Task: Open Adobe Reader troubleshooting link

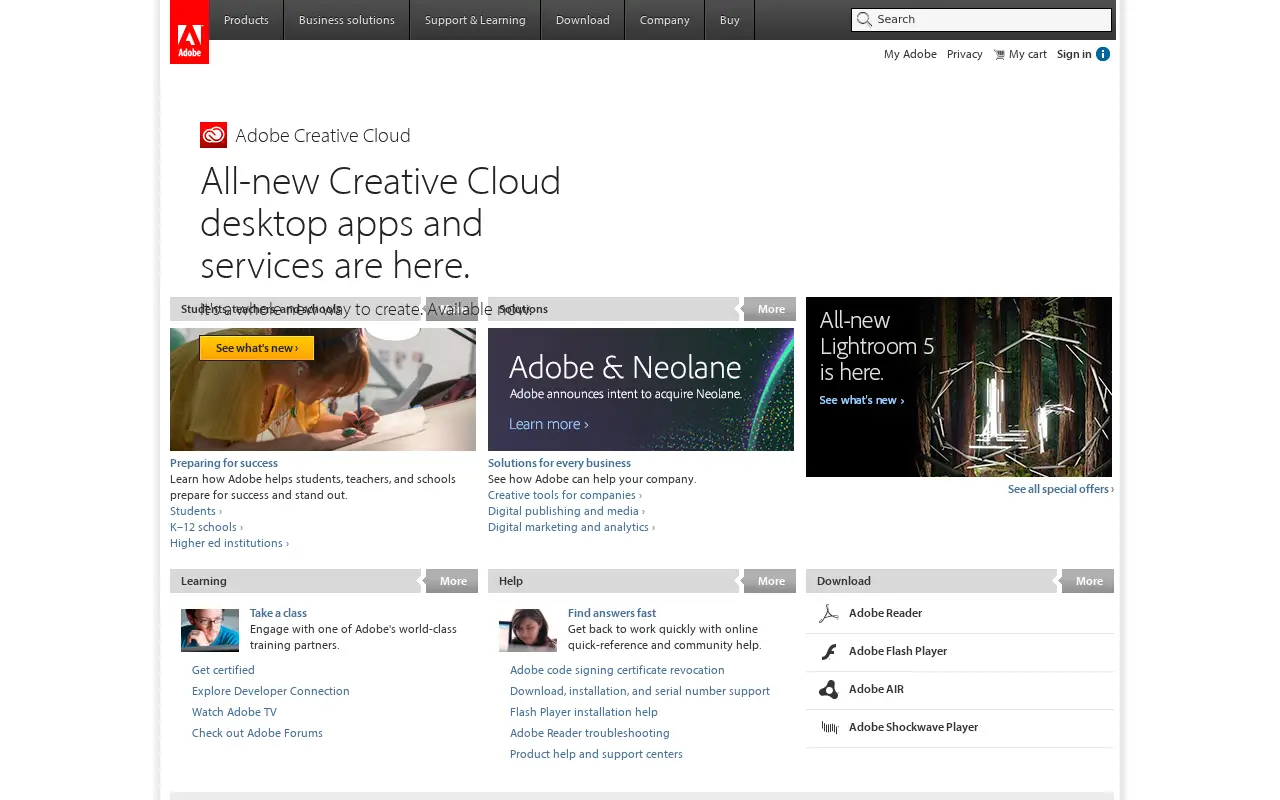Action: [x=590, y=733]
